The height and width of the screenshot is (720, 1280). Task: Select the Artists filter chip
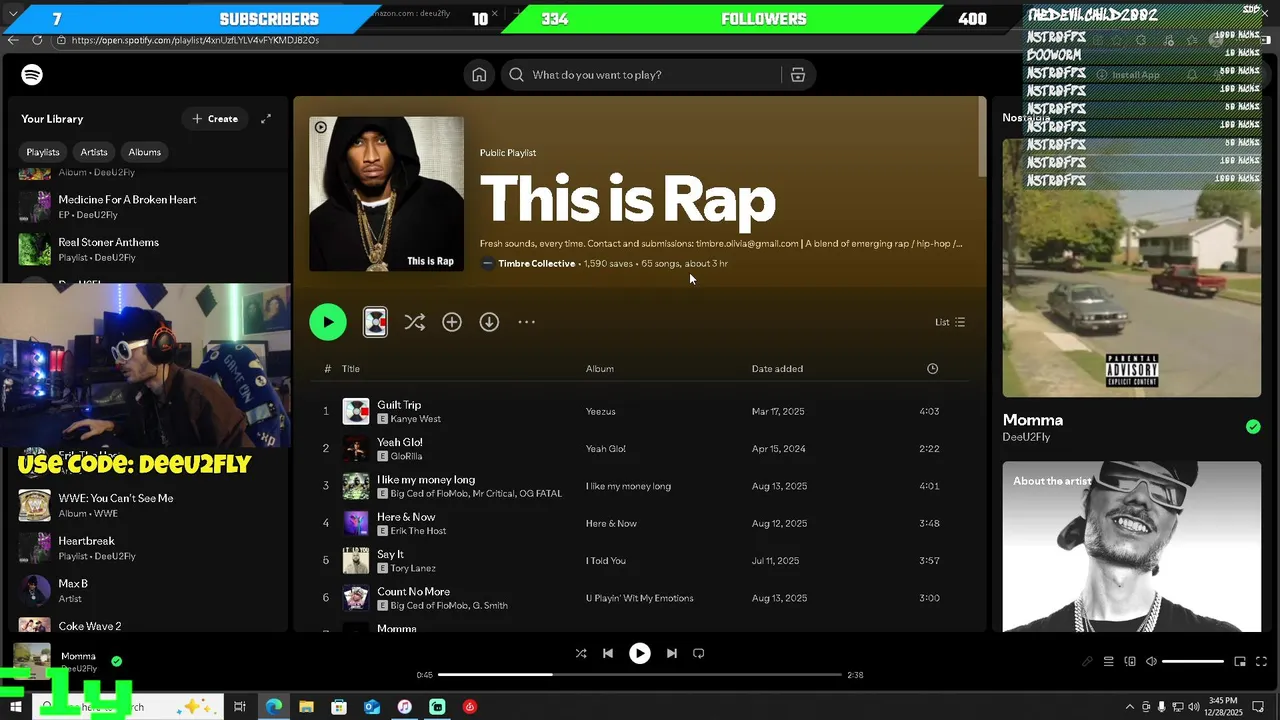pos(94,152)
